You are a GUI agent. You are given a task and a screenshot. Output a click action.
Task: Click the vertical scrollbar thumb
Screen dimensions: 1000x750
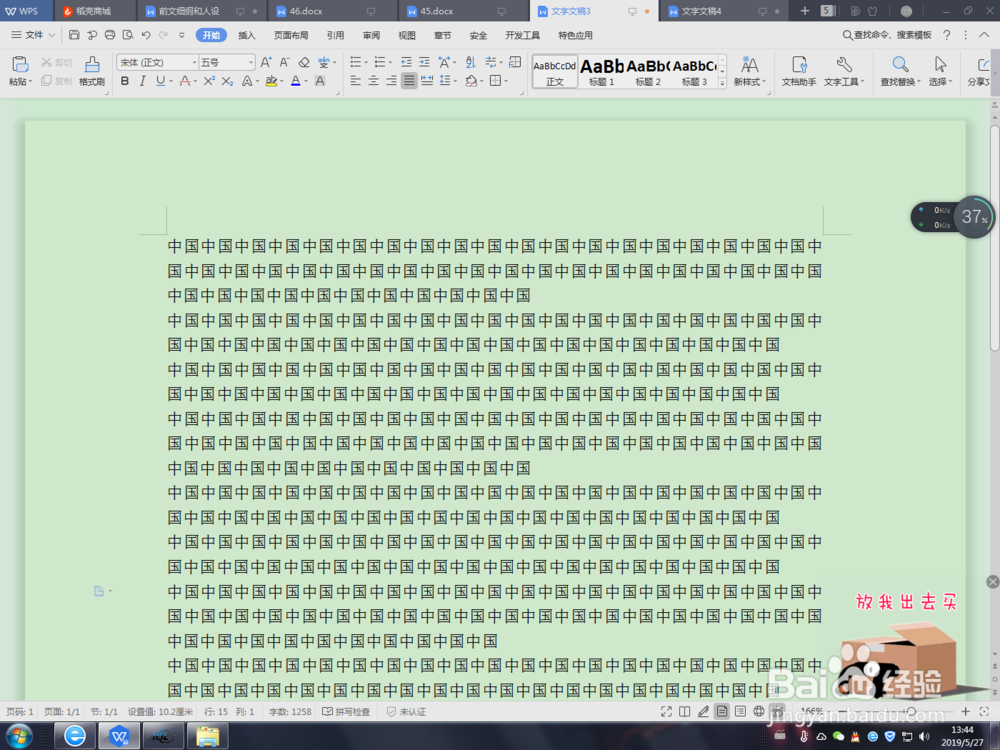[x=994, y=237]
